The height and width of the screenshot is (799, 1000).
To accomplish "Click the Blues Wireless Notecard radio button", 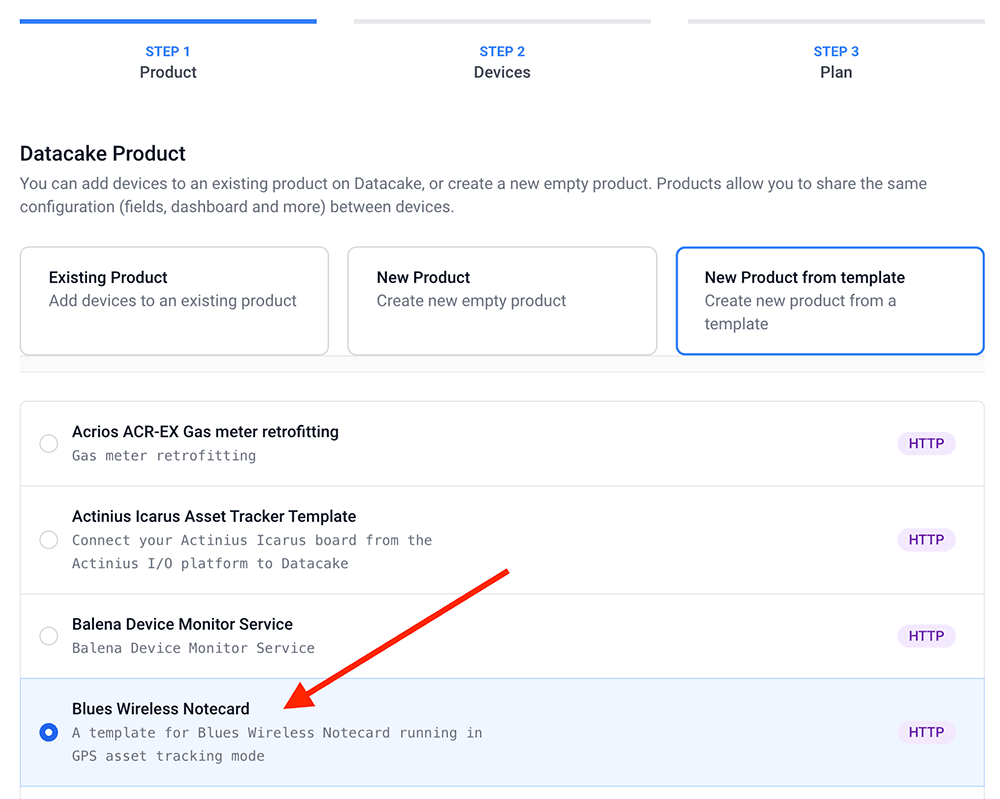I will tap(48, 732).
